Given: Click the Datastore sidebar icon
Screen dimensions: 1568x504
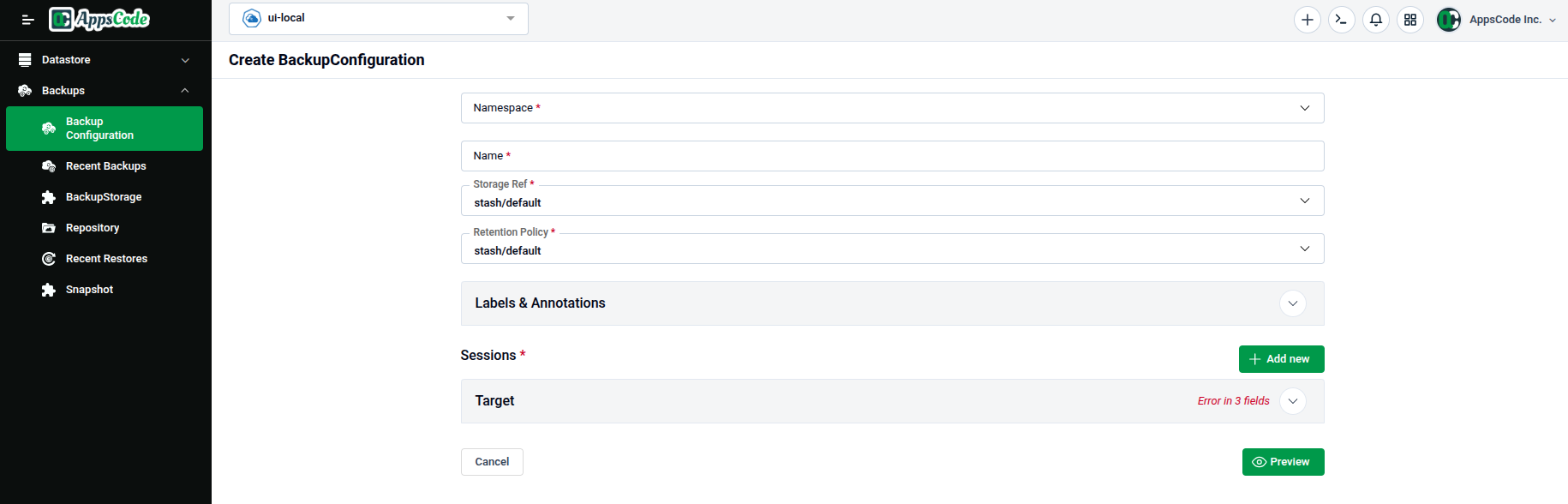Looking at the screenshot, I should (x=25, y=60).
